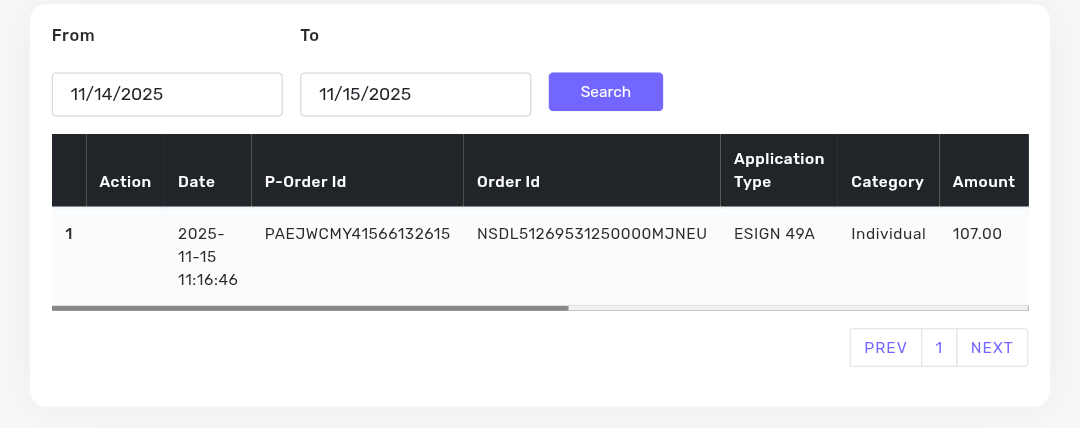Go to previous page with PREV

pos(885,348)
